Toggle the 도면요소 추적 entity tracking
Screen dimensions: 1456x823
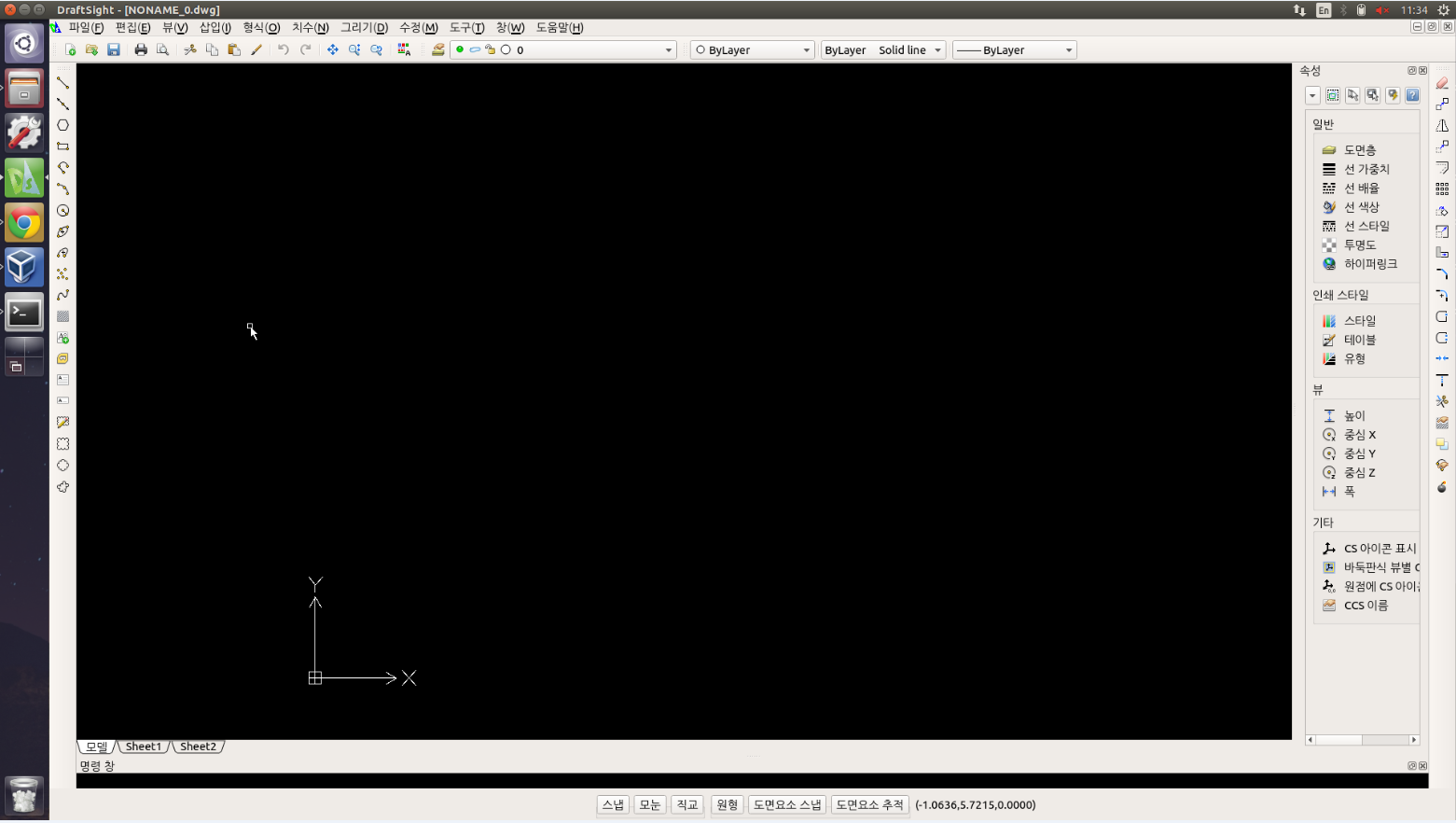pos(870,805)
